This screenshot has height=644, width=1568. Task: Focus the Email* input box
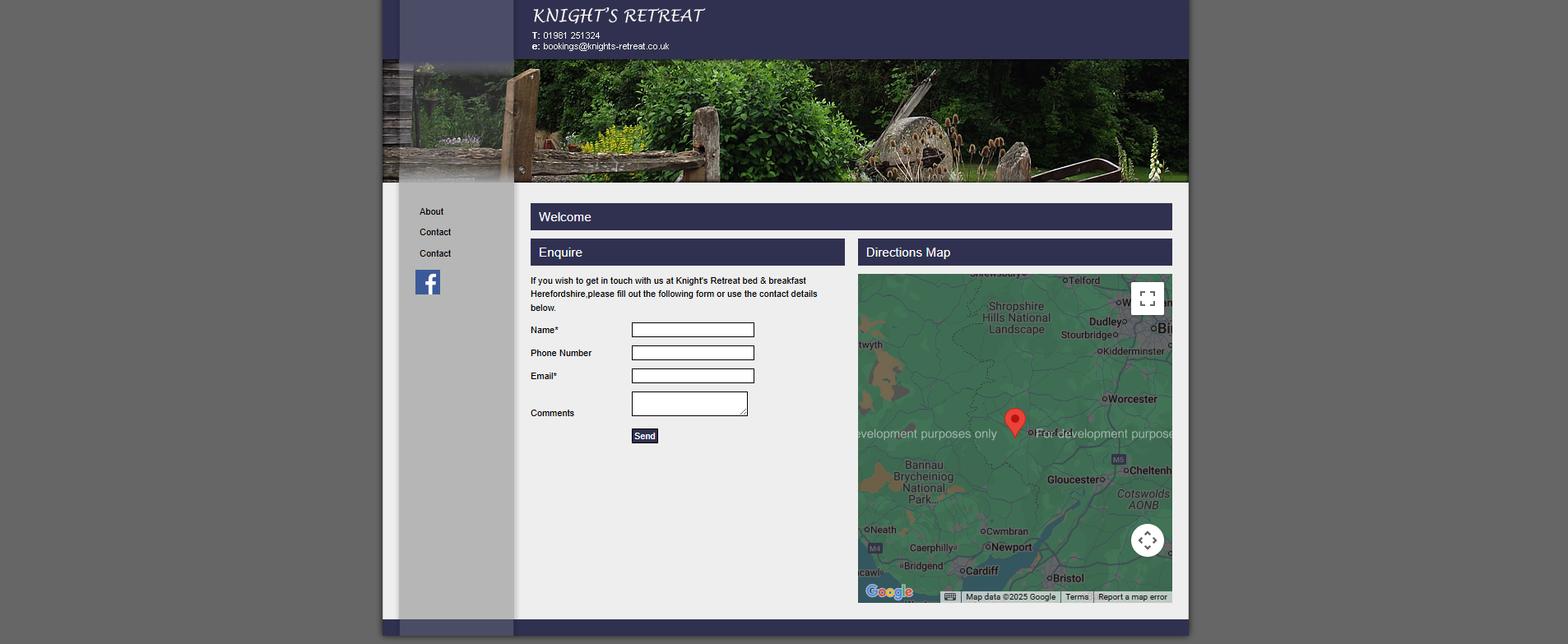point(693,376)
